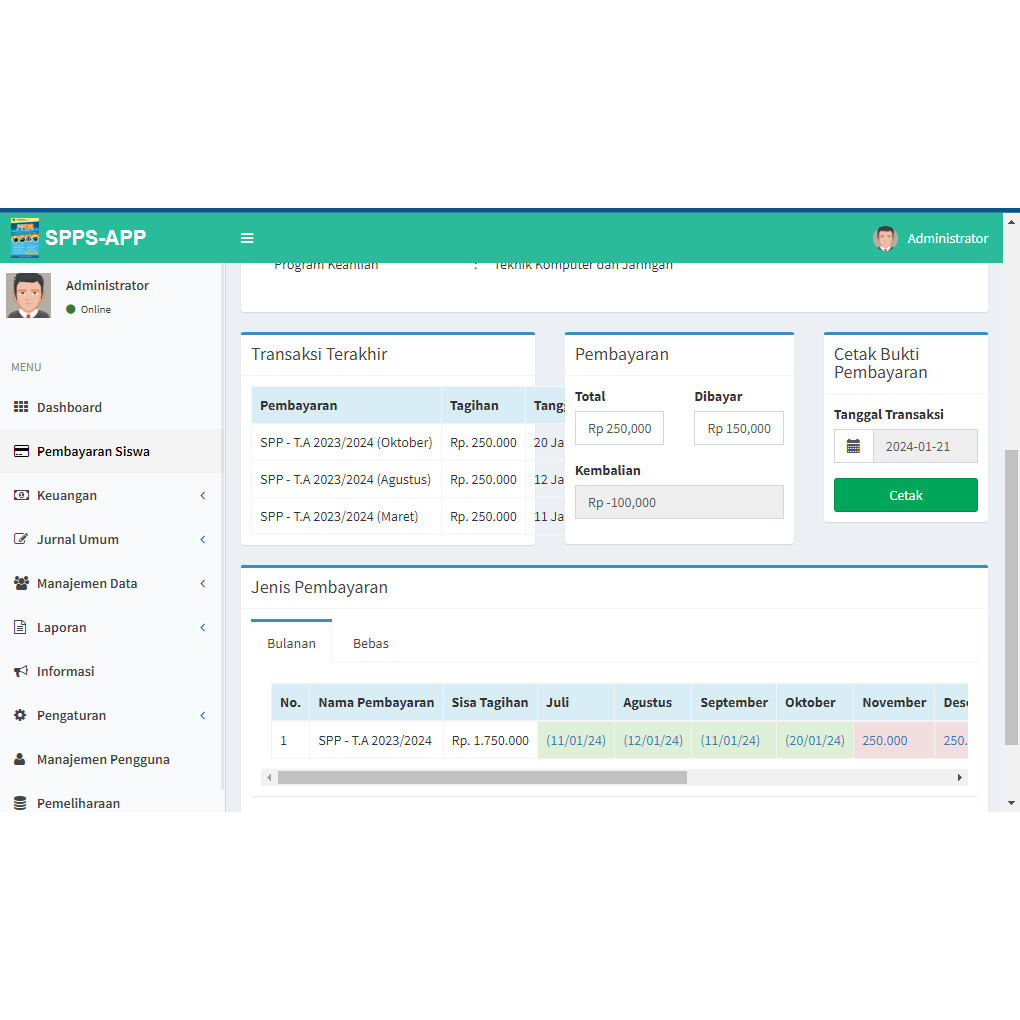Click the page scrollbar up arrow

1011,222
